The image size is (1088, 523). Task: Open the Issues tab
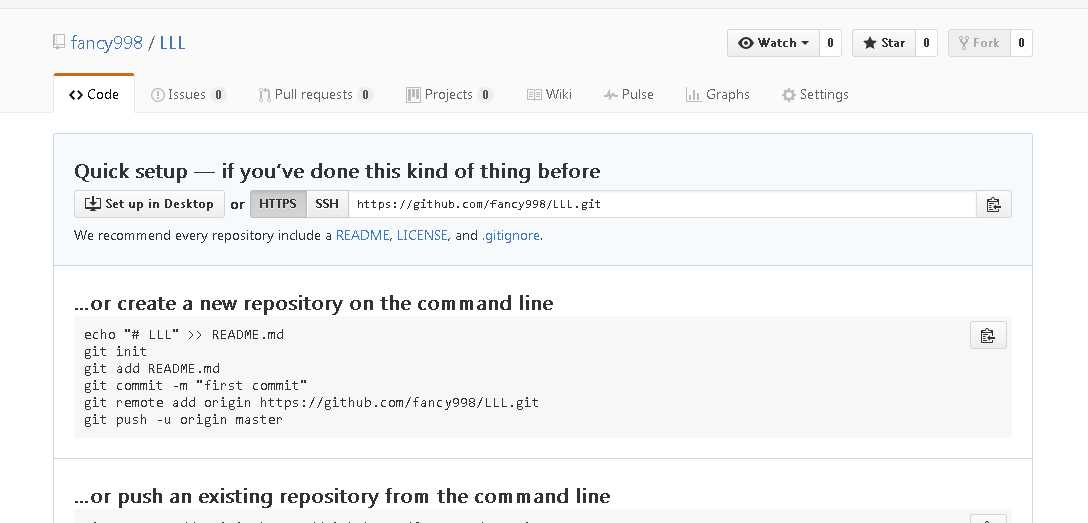click(x=187, y=95)
